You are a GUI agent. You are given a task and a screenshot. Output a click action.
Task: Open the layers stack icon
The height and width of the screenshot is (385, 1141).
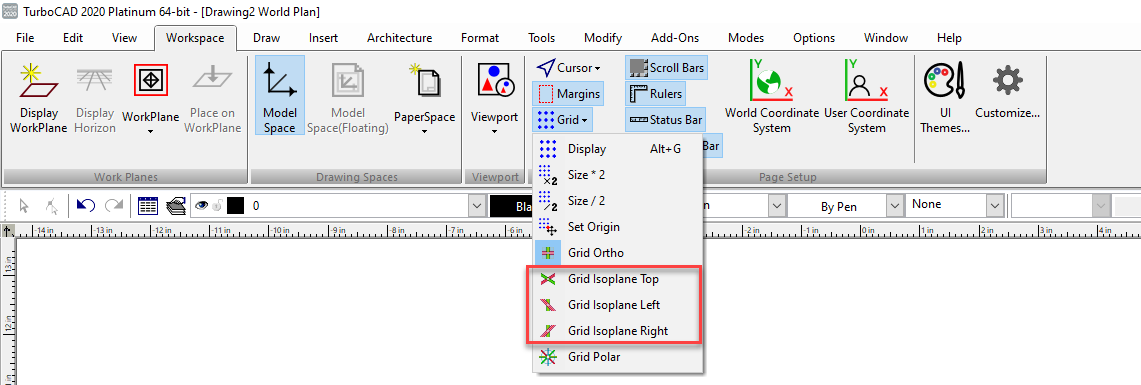coord(175,206)
